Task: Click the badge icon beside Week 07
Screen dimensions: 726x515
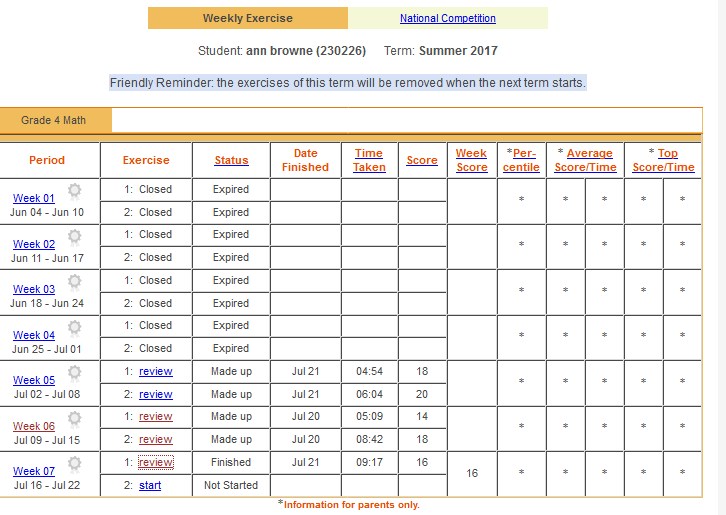Action: pyautogui.click(x=75, y=464)
